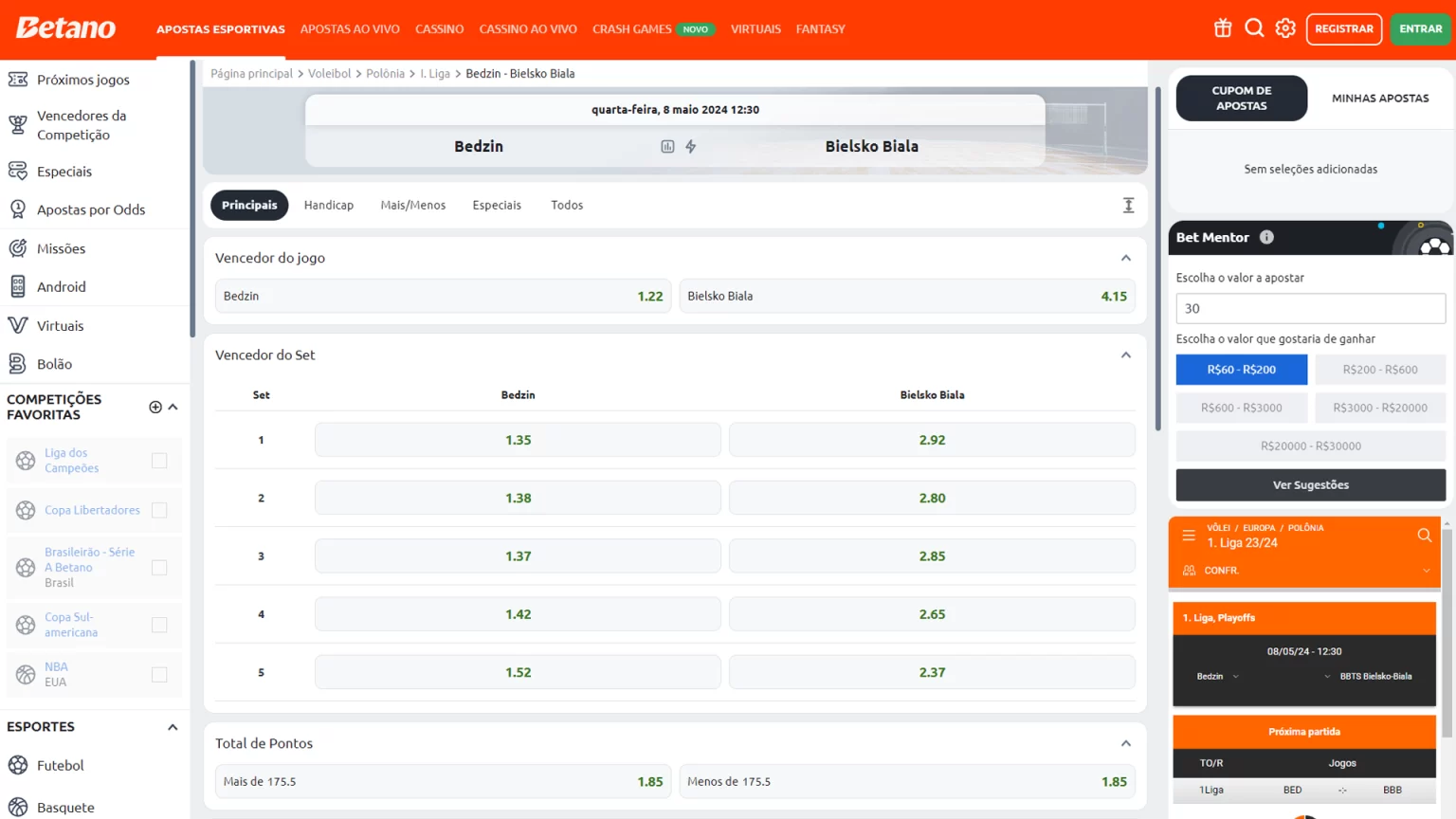The height and width of the screenshot is (819, 1456).
Task: Click the Futebol ball icon
Action: tap(18, 765)
